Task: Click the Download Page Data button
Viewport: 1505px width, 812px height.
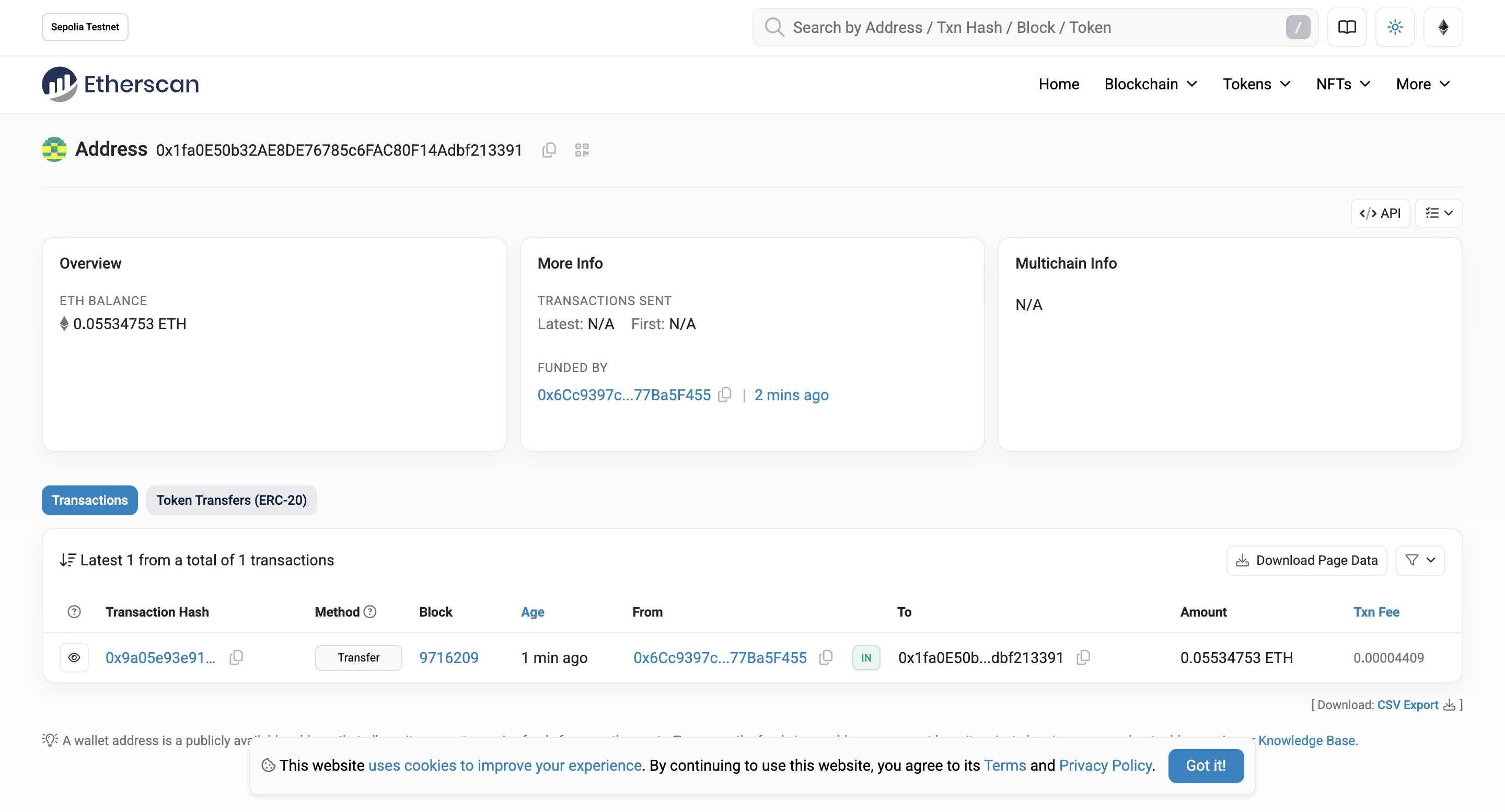Action: 1306,560
